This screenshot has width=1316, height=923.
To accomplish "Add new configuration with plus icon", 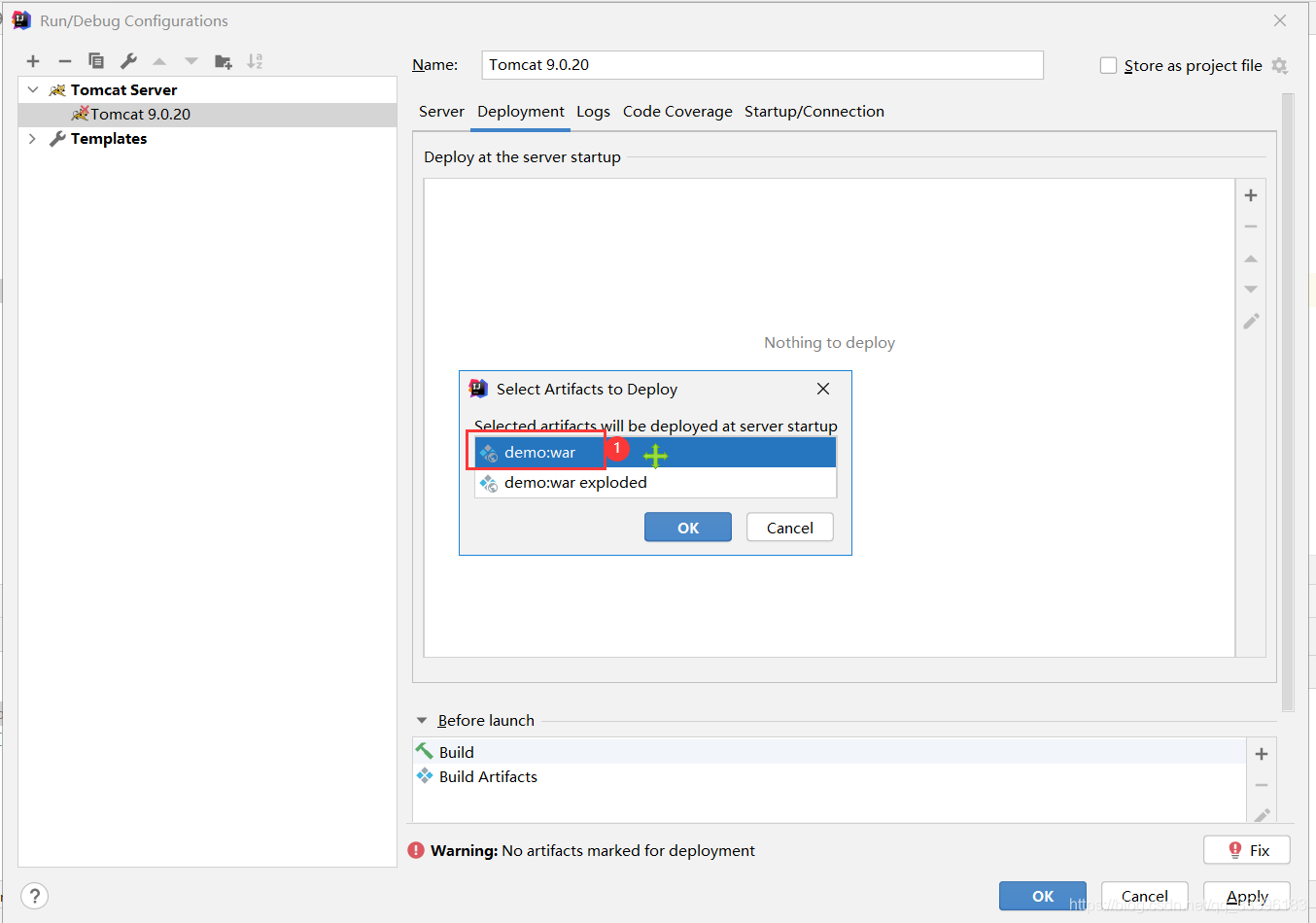I will click(x=33, y=61).
